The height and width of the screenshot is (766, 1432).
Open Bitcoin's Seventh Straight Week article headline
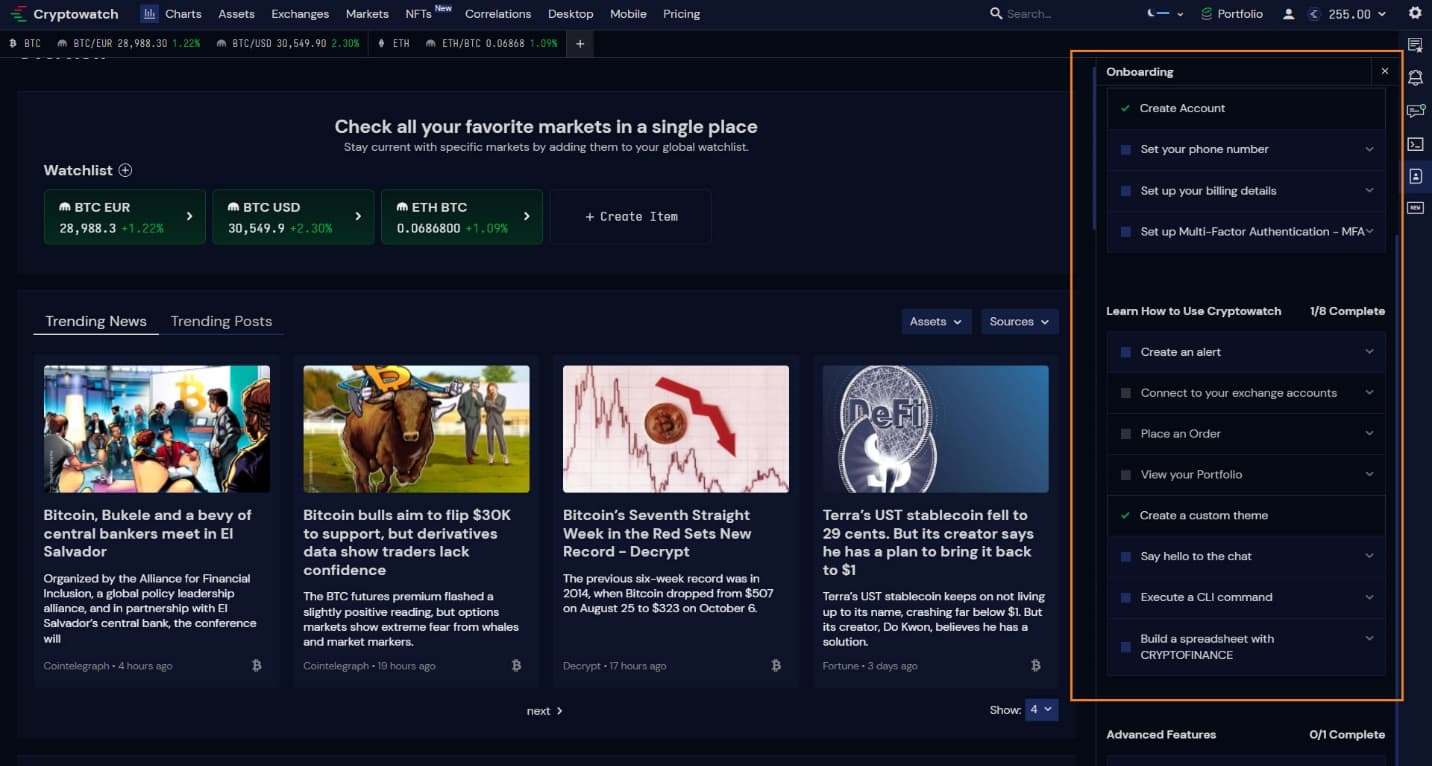point(656,533)
